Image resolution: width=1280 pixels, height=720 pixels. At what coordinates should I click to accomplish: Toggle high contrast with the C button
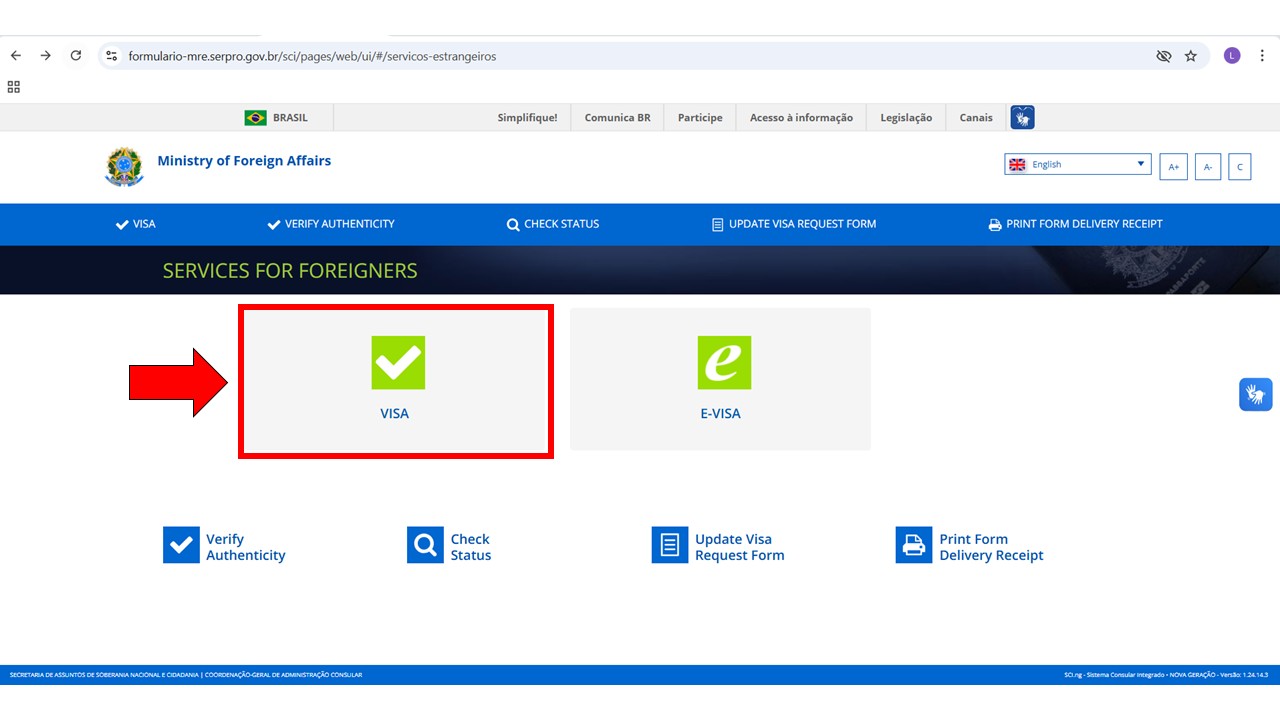(1239, 167)
